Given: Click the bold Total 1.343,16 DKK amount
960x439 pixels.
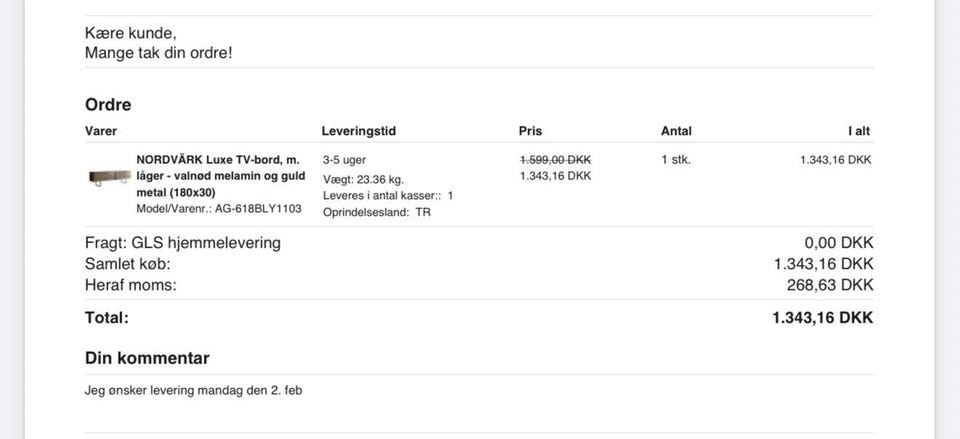Looking at the screenshot, I should pos(823,318).
